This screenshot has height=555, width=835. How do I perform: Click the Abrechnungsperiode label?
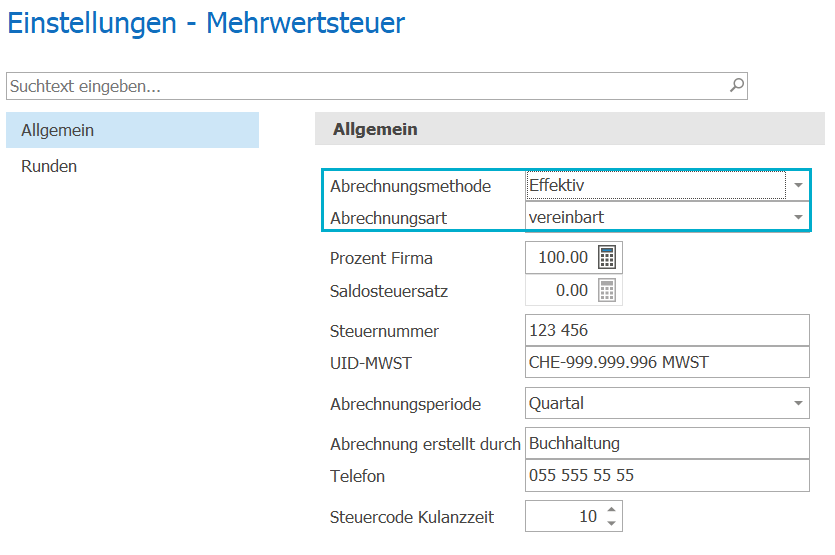click(x=405, y=404)
